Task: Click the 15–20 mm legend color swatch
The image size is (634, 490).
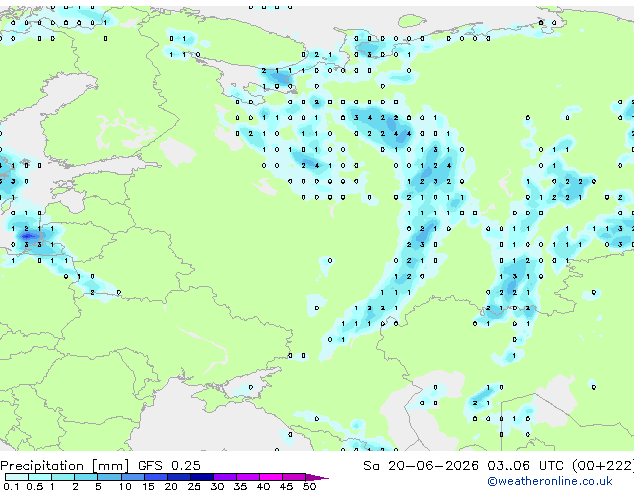Action: click(x=155, y=477)
